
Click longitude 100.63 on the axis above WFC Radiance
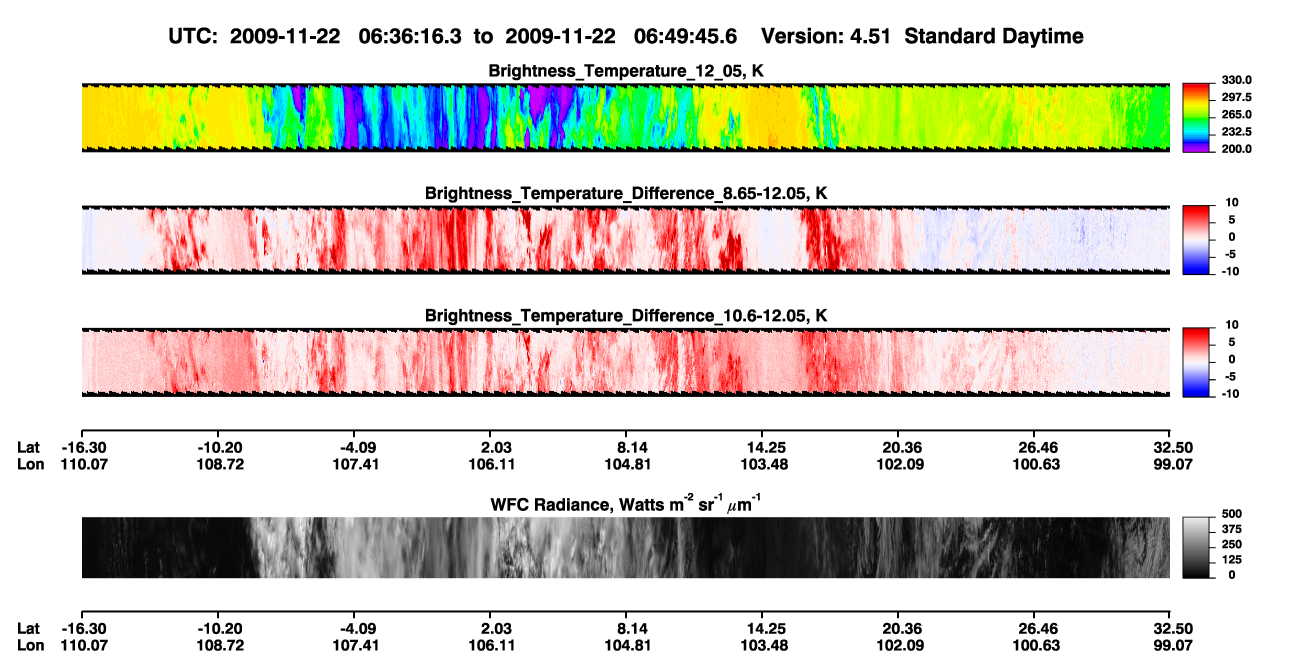pos(1034,465)
